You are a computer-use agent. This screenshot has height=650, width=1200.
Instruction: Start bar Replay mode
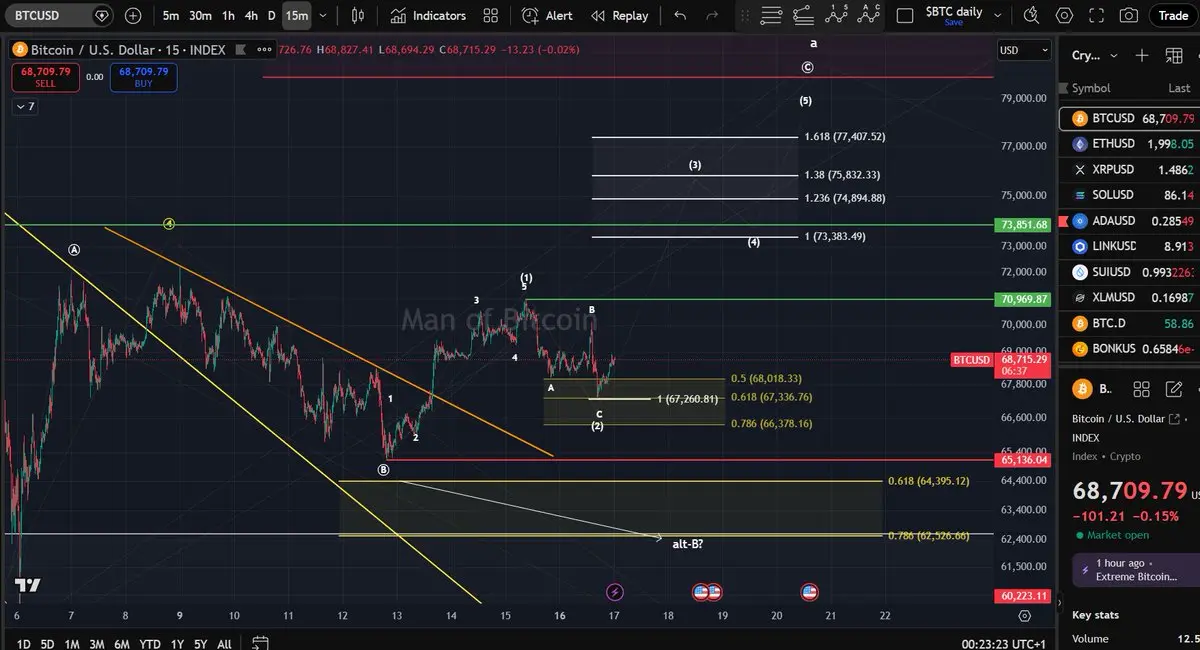click(x=620, y=16)
